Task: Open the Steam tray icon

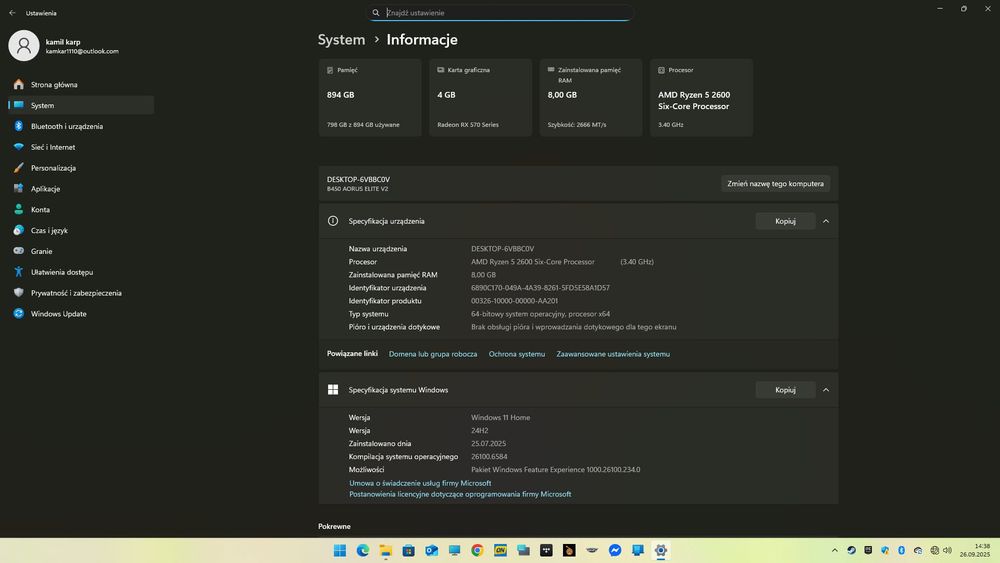Action: tap(851, 550)
